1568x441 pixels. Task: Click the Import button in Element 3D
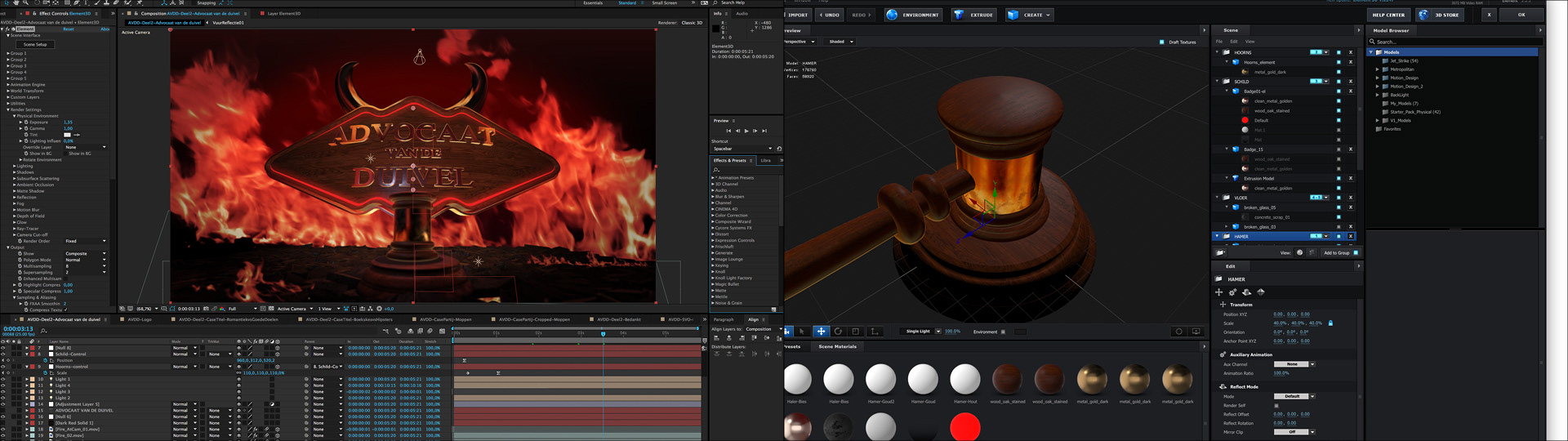(797, 15)
